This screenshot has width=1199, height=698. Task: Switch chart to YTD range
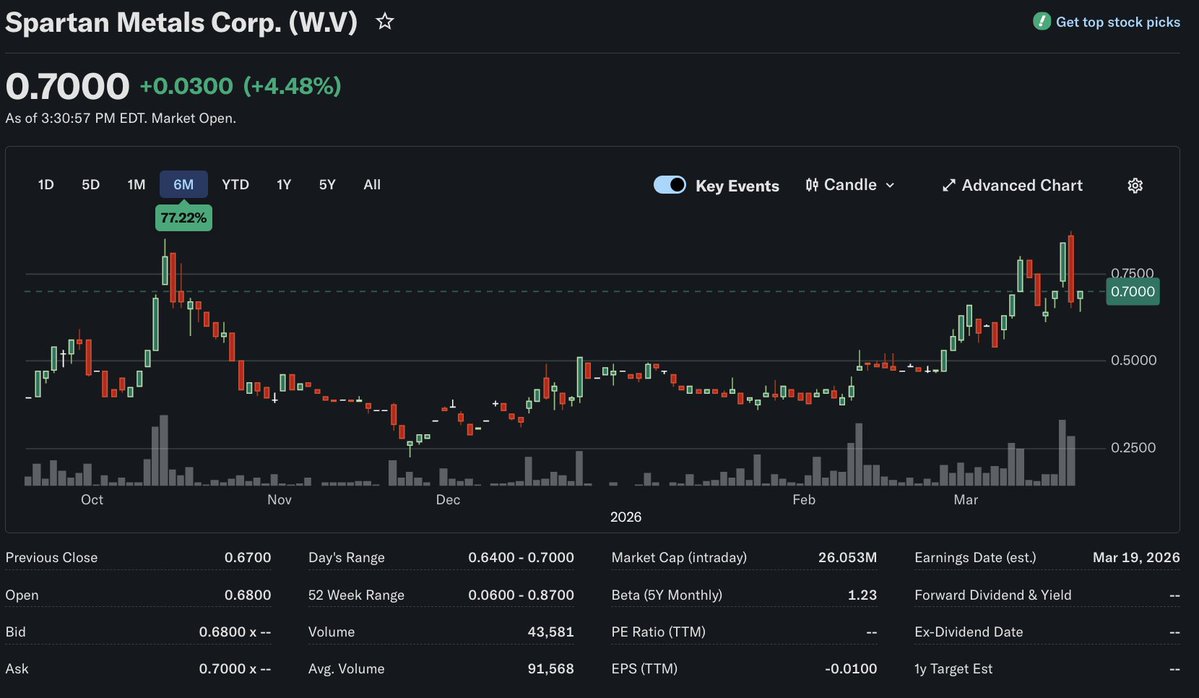[236, 184]
